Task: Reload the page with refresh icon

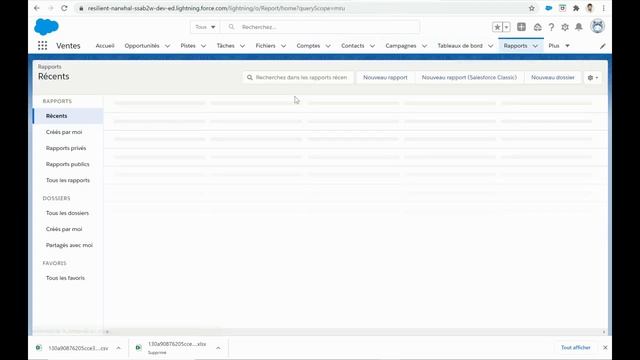Action: [64, 8]
